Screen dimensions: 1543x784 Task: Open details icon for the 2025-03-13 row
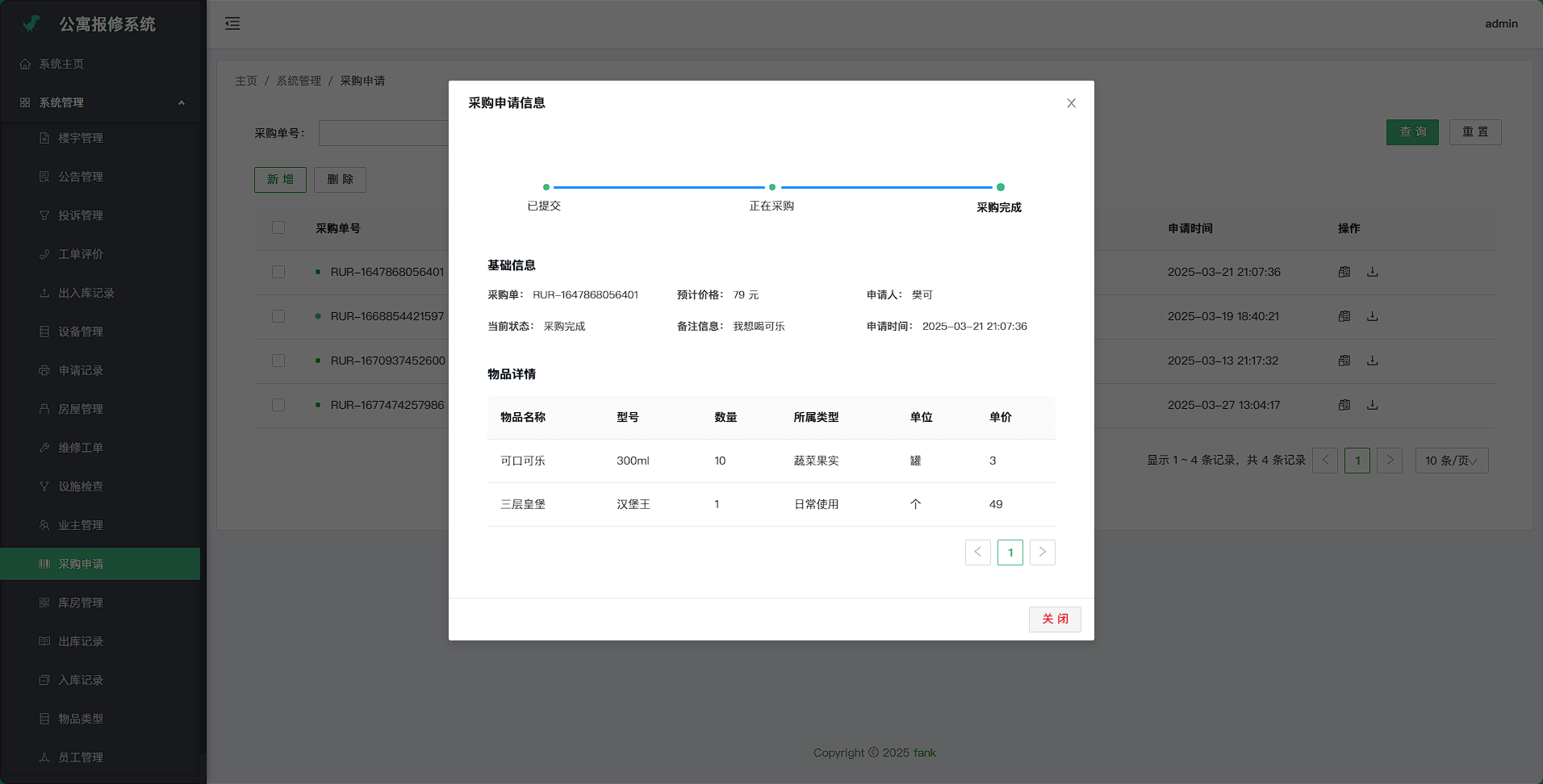tap(1344, 361)
